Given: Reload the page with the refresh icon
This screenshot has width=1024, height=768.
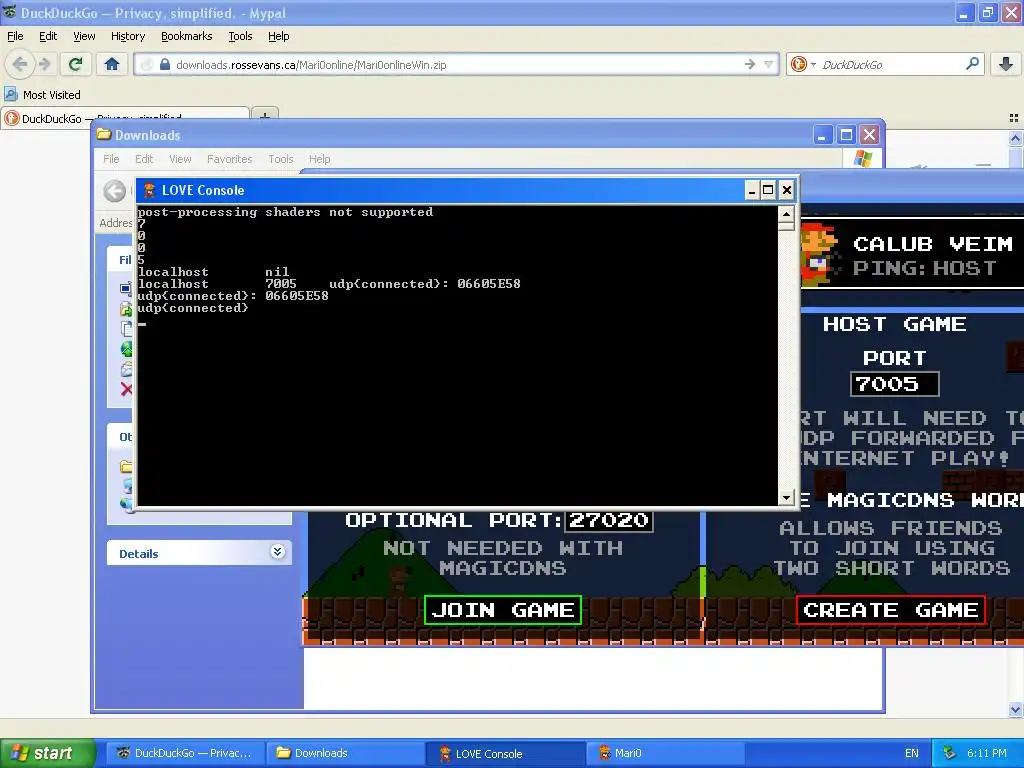Looking at the screenshot, I should click(75, 64).
